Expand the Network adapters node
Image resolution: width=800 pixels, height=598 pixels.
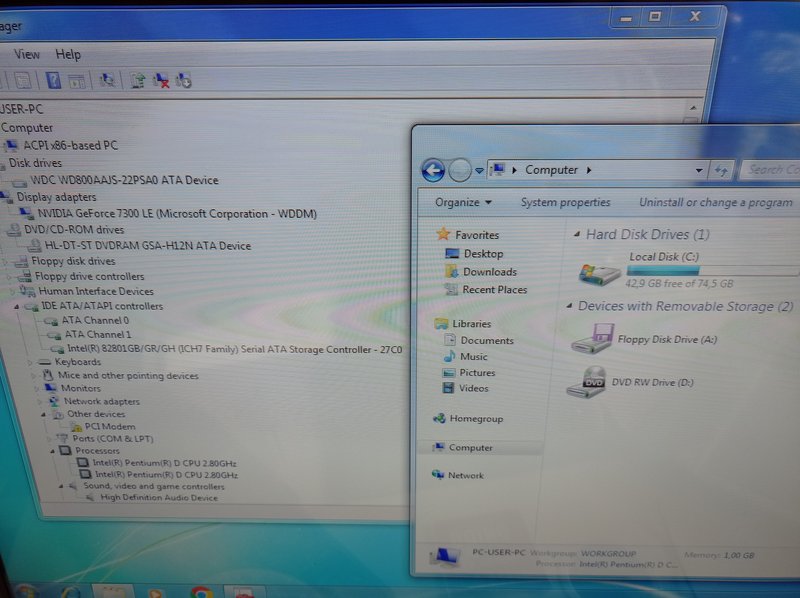click(x=40, y=402)
